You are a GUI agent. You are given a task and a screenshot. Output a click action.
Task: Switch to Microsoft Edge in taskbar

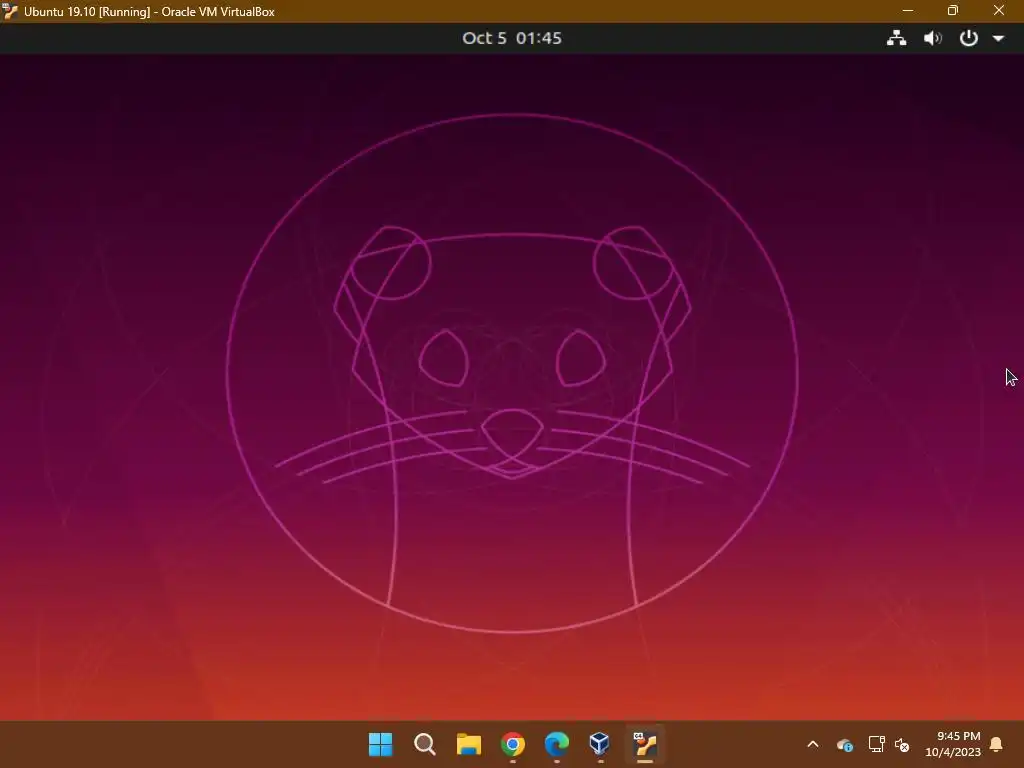(556, 744)
